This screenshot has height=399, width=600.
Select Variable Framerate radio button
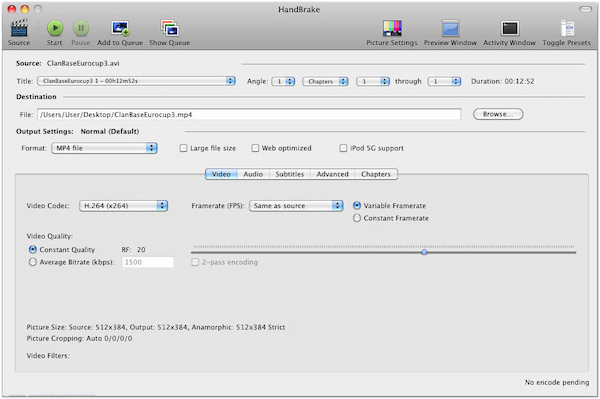coord(357,205)
